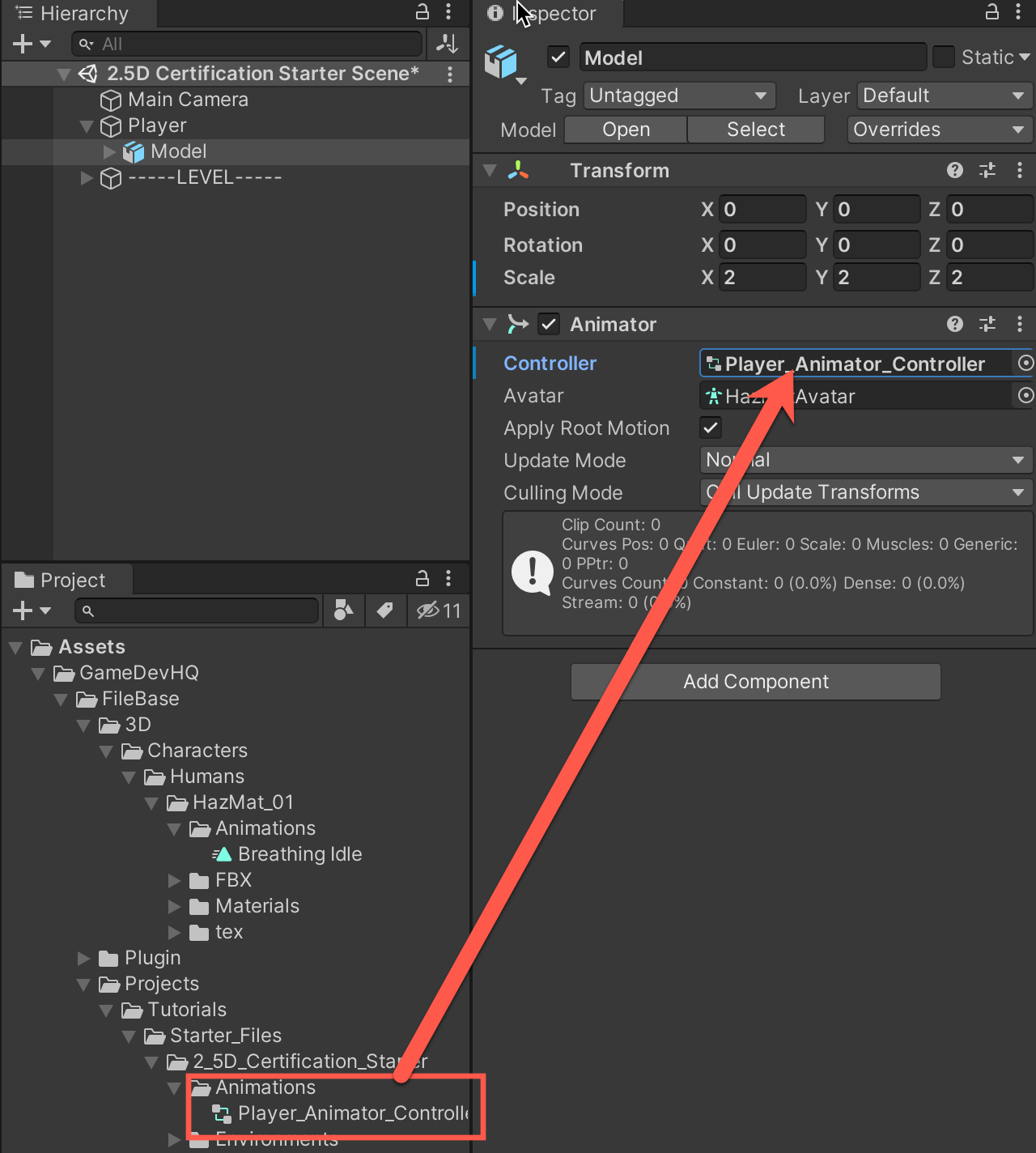This screenshot has height=1153, width=1036.
Task: Open the scene row three-dot menu
Action: coord(450,74)
